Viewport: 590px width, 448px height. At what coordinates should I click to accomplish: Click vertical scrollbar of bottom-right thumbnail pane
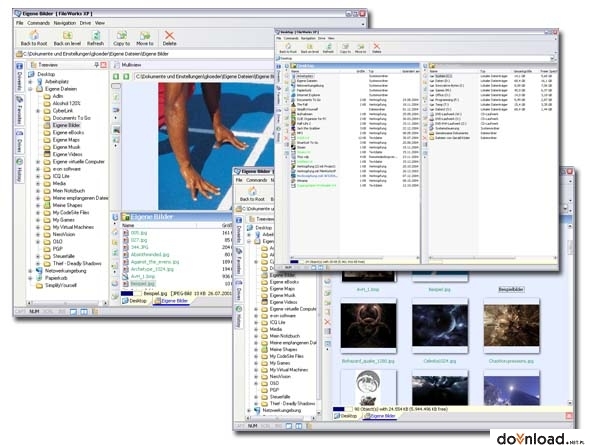[570, 313]
